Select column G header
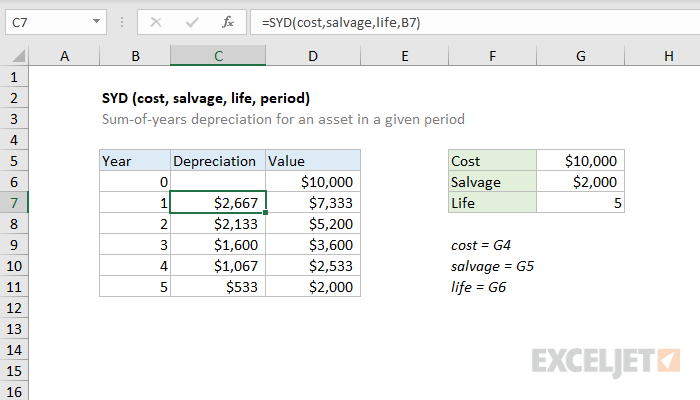The width and height of the screenshot is (700, 400). (580, 56)
